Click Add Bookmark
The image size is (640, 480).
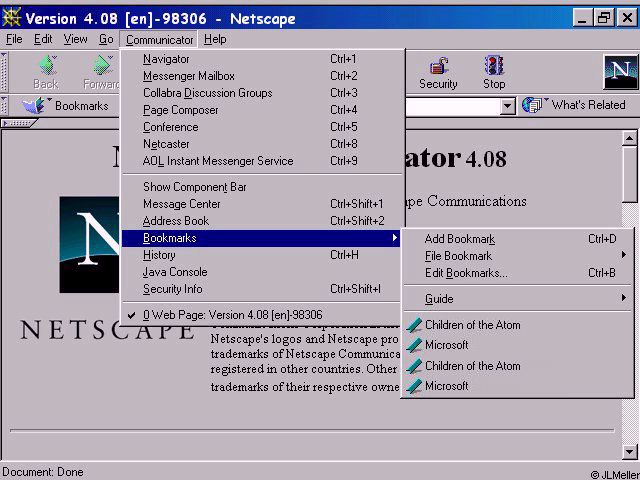[x=518, y=239]
